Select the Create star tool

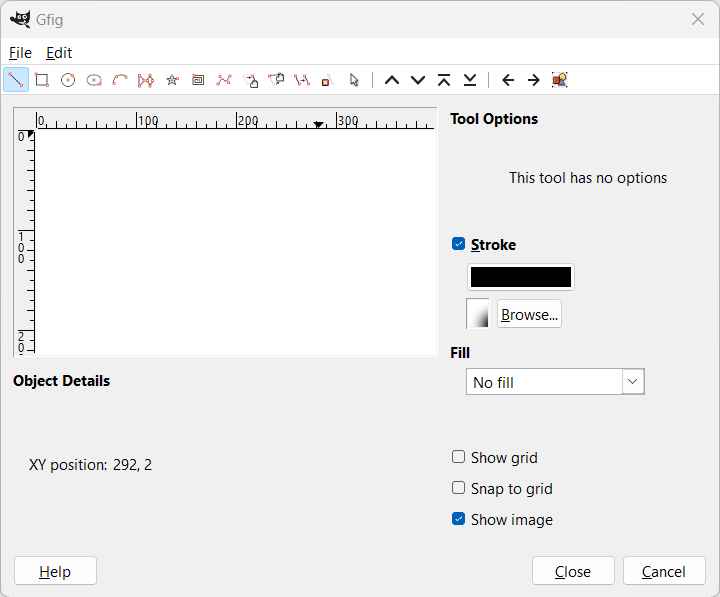pyautogui.click(x=172, y=80)
